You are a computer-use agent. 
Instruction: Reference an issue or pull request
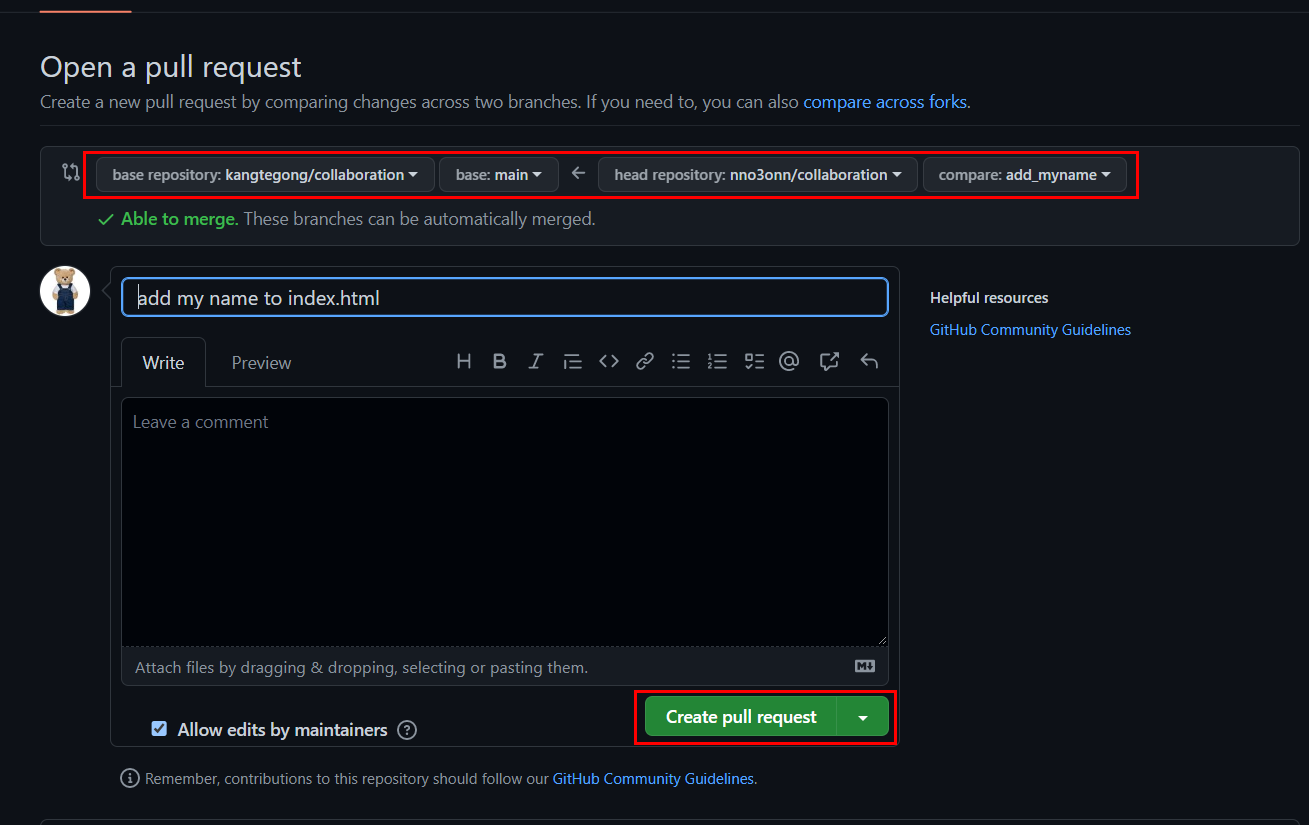(x=829, y=362)
